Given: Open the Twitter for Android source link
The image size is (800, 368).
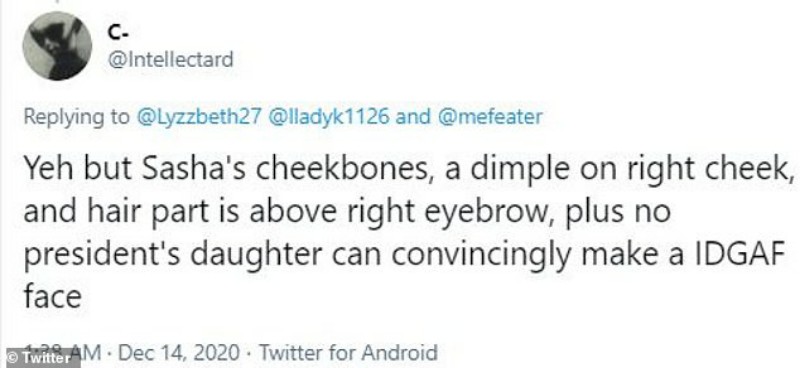Looking at the screenshot, I should pyautogui.click(x=348, y=353).
